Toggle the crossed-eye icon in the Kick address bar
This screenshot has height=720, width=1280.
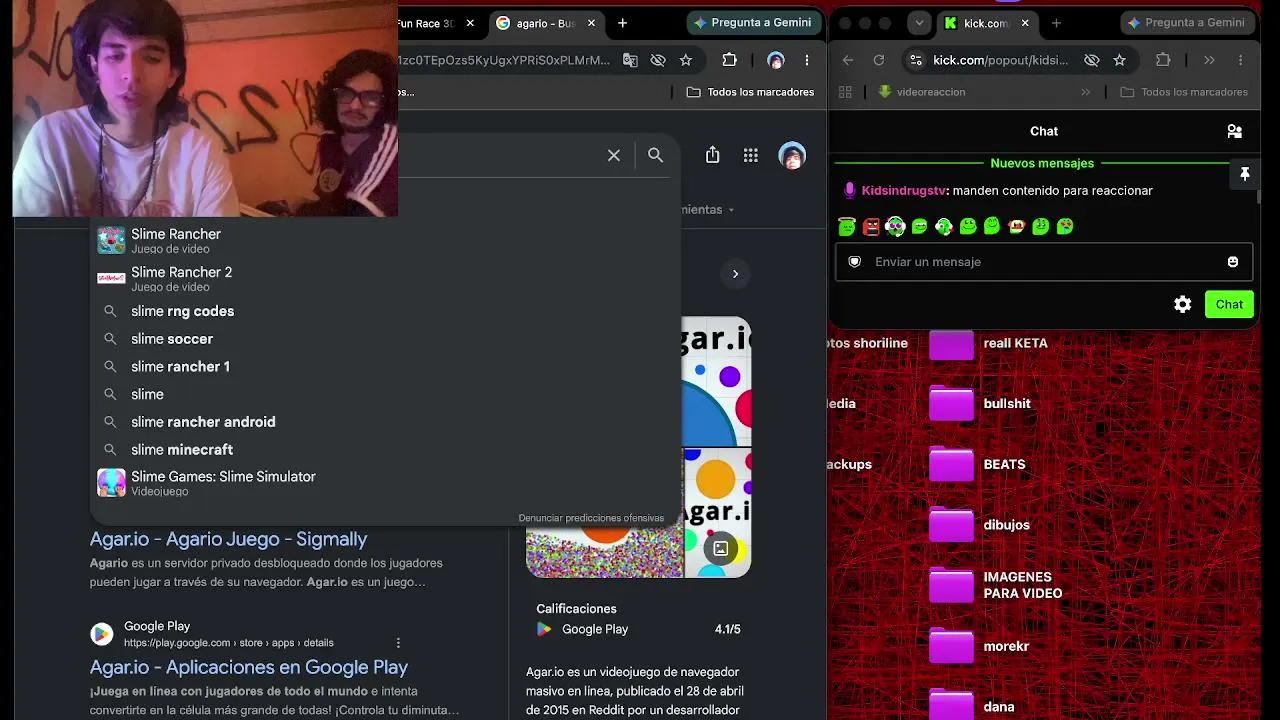[1092, 60]
